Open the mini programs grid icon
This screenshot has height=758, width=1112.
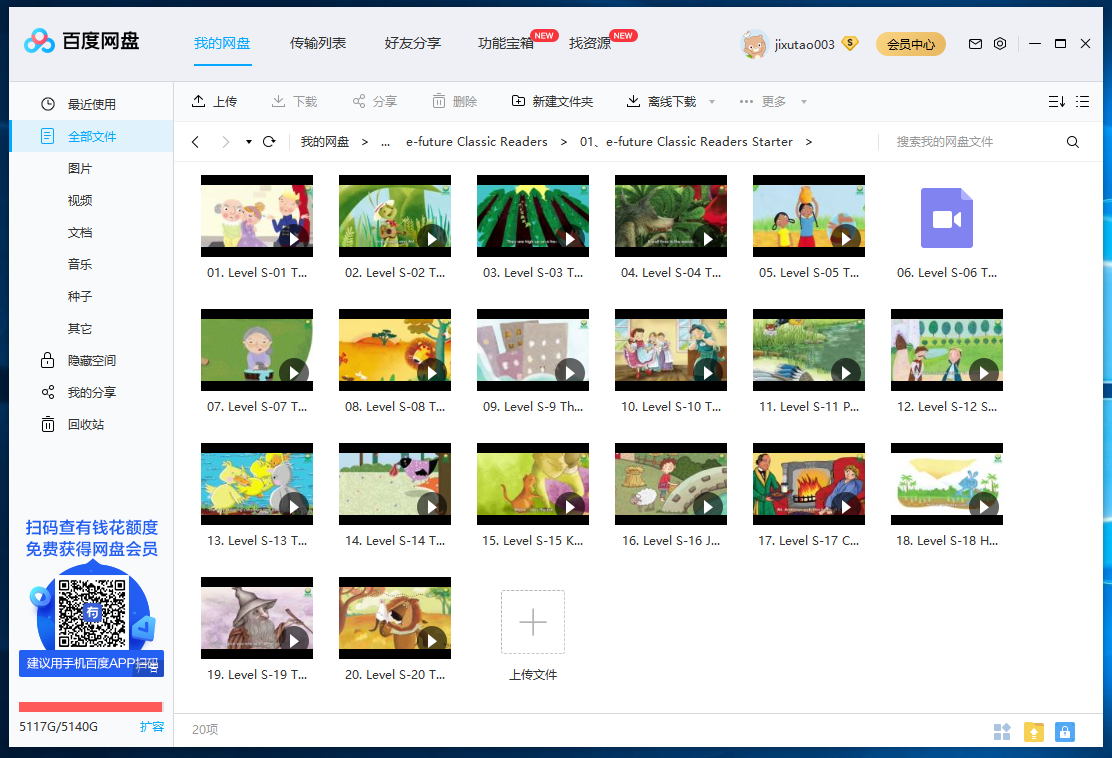click(1002, 731)
